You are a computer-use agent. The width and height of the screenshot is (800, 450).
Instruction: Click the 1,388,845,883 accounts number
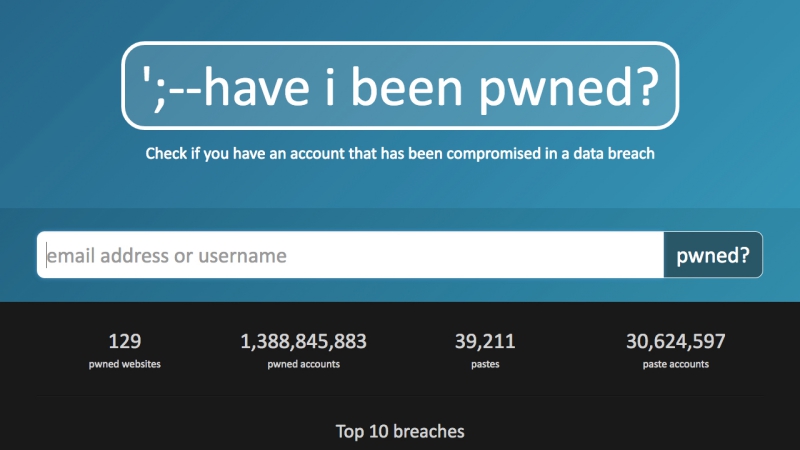click(303, 342)
